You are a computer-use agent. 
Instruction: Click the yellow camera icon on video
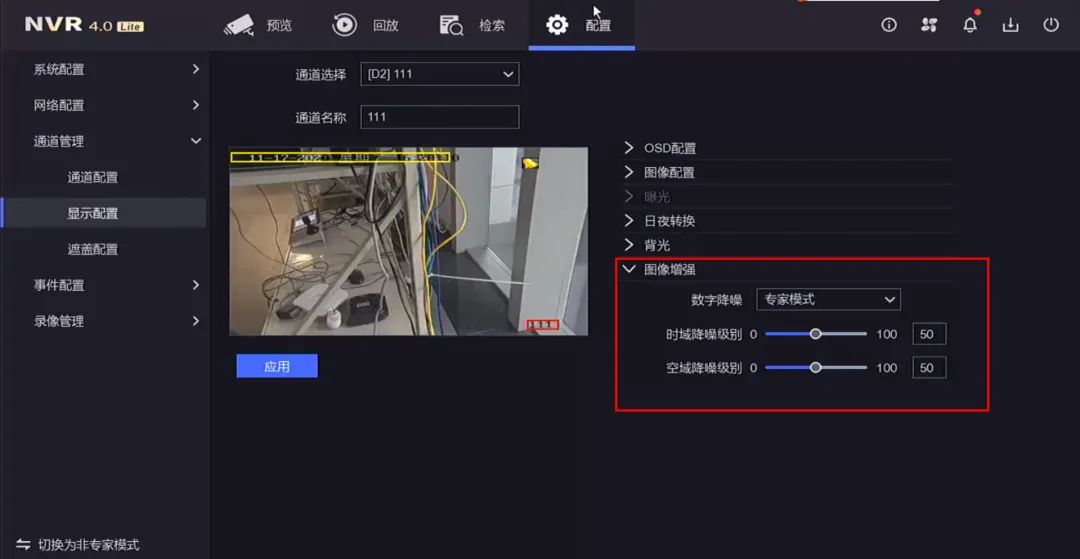(x=530, y=162)
